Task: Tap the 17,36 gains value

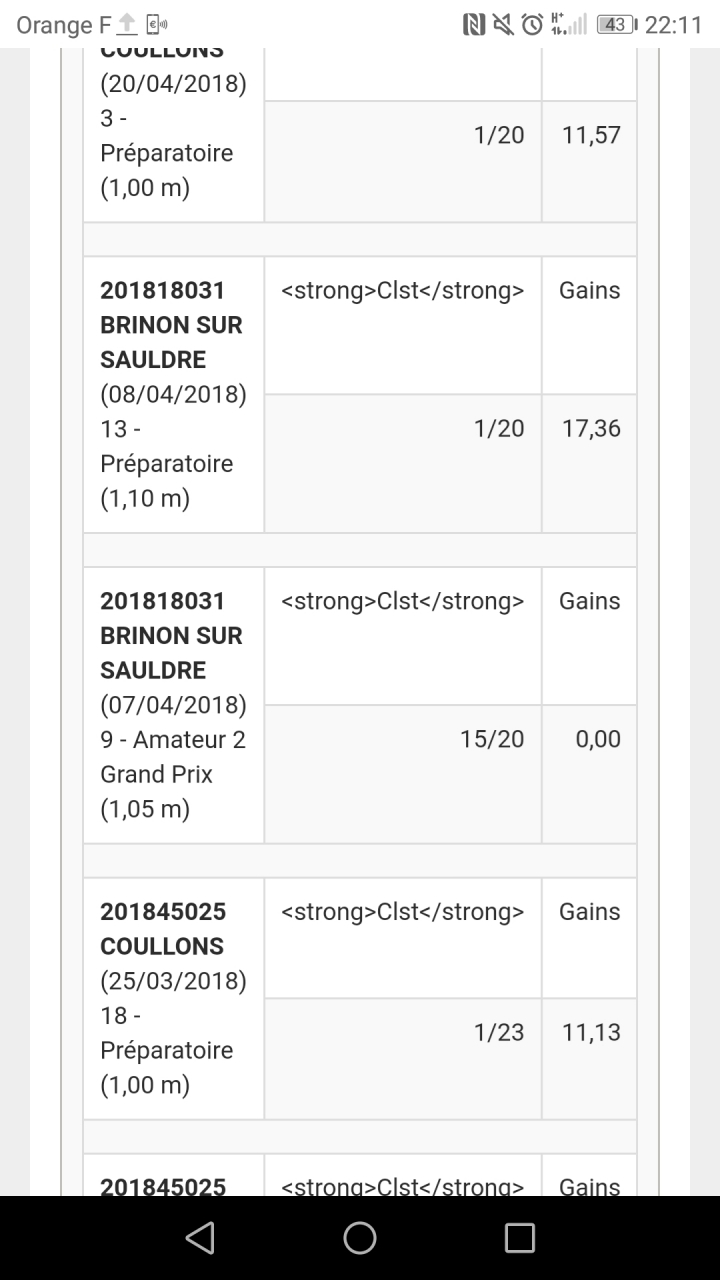Action: point(591,428)
